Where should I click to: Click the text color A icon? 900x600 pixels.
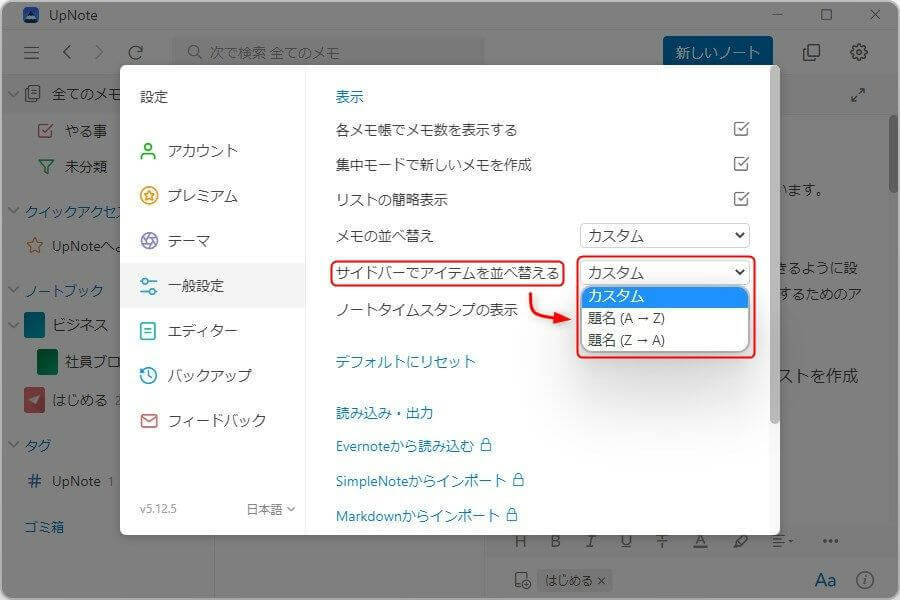700,541
